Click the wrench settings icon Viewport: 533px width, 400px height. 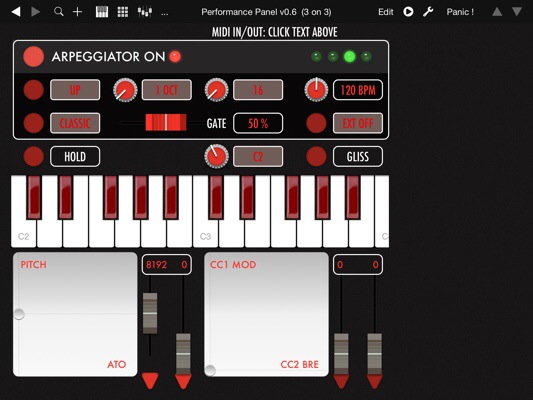[x=428, y=12]
